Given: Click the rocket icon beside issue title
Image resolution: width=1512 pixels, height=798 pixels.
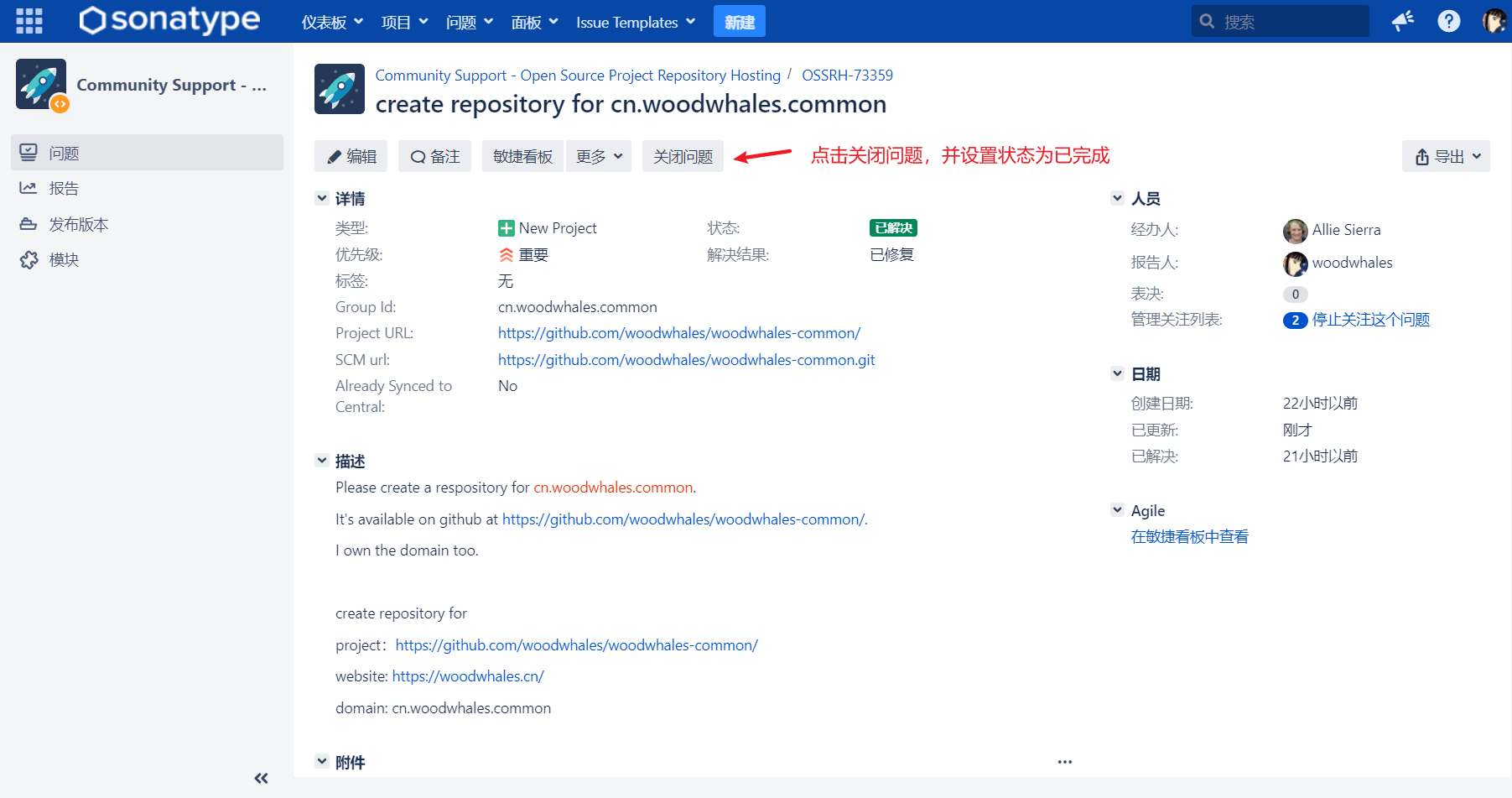Looking at the screenshot, I should click(340, 89).
